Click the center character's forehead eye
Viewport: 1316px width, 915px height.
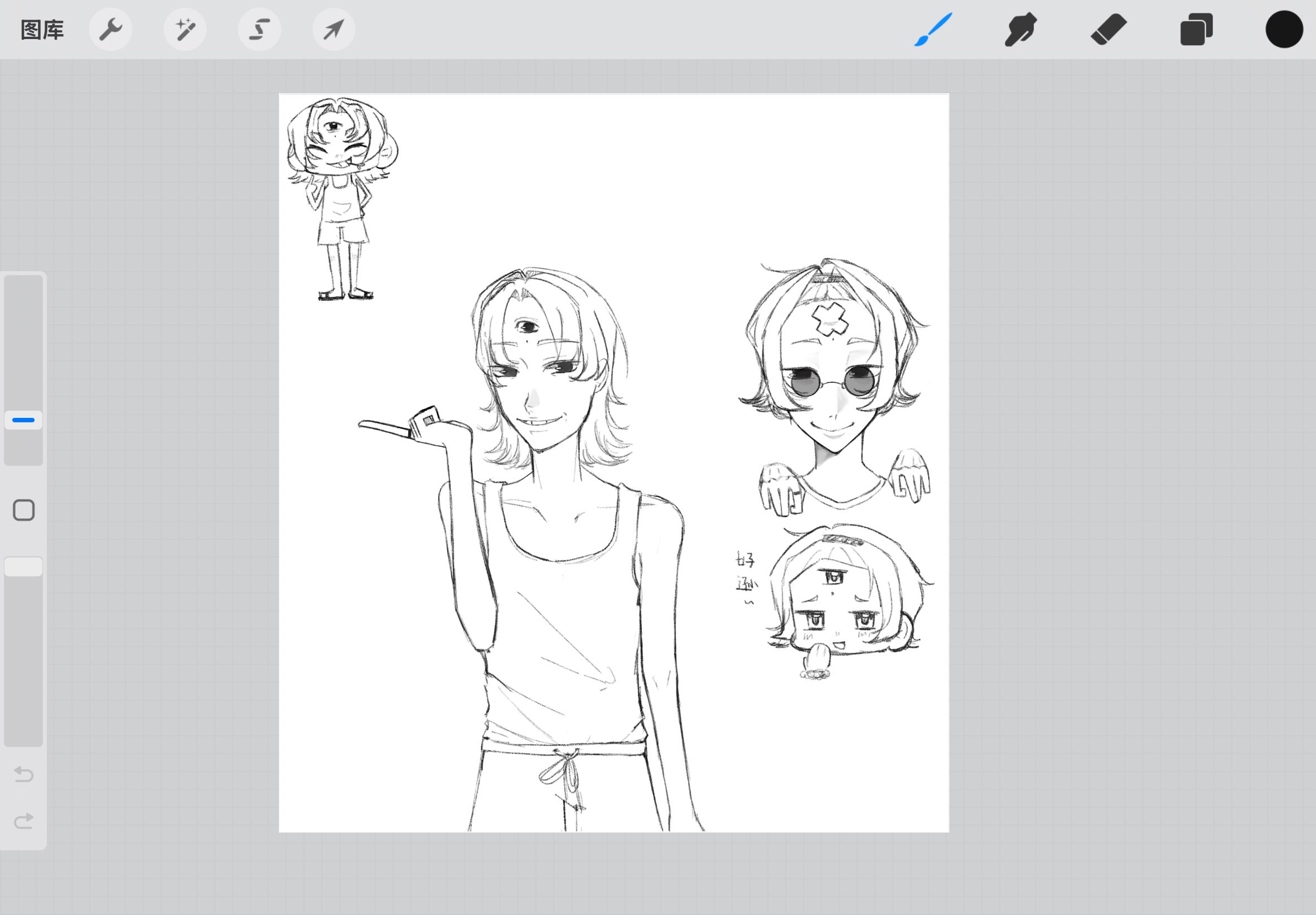coord(527,328)
